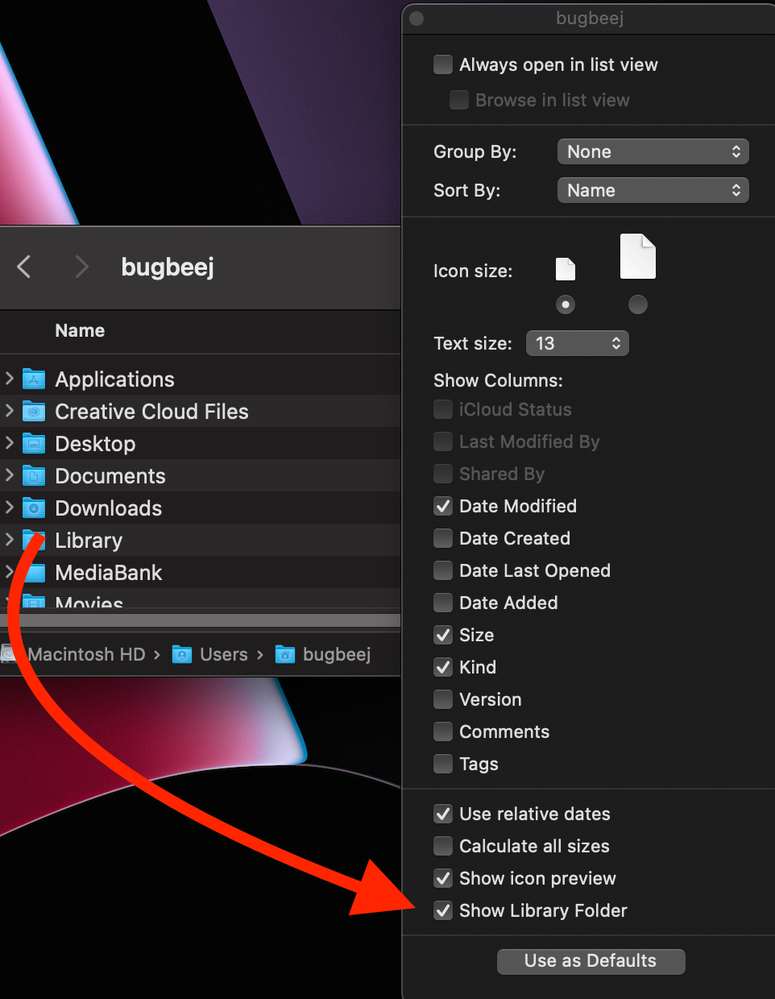
Task: Expand the Library folder row
Action: click(x=9, y=540)
